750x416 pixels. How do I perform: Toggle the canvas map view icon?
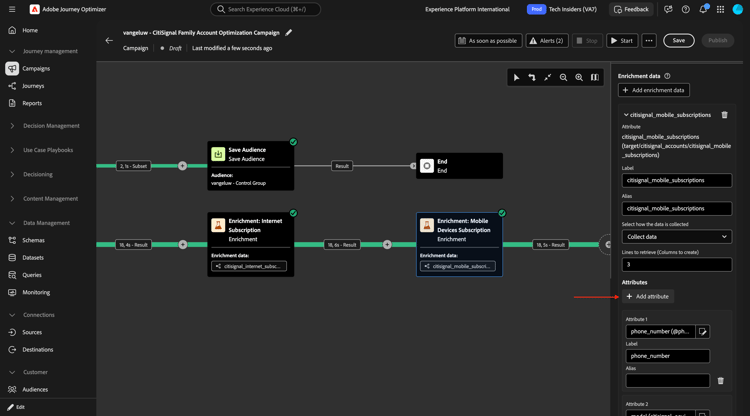click(595, 77)
